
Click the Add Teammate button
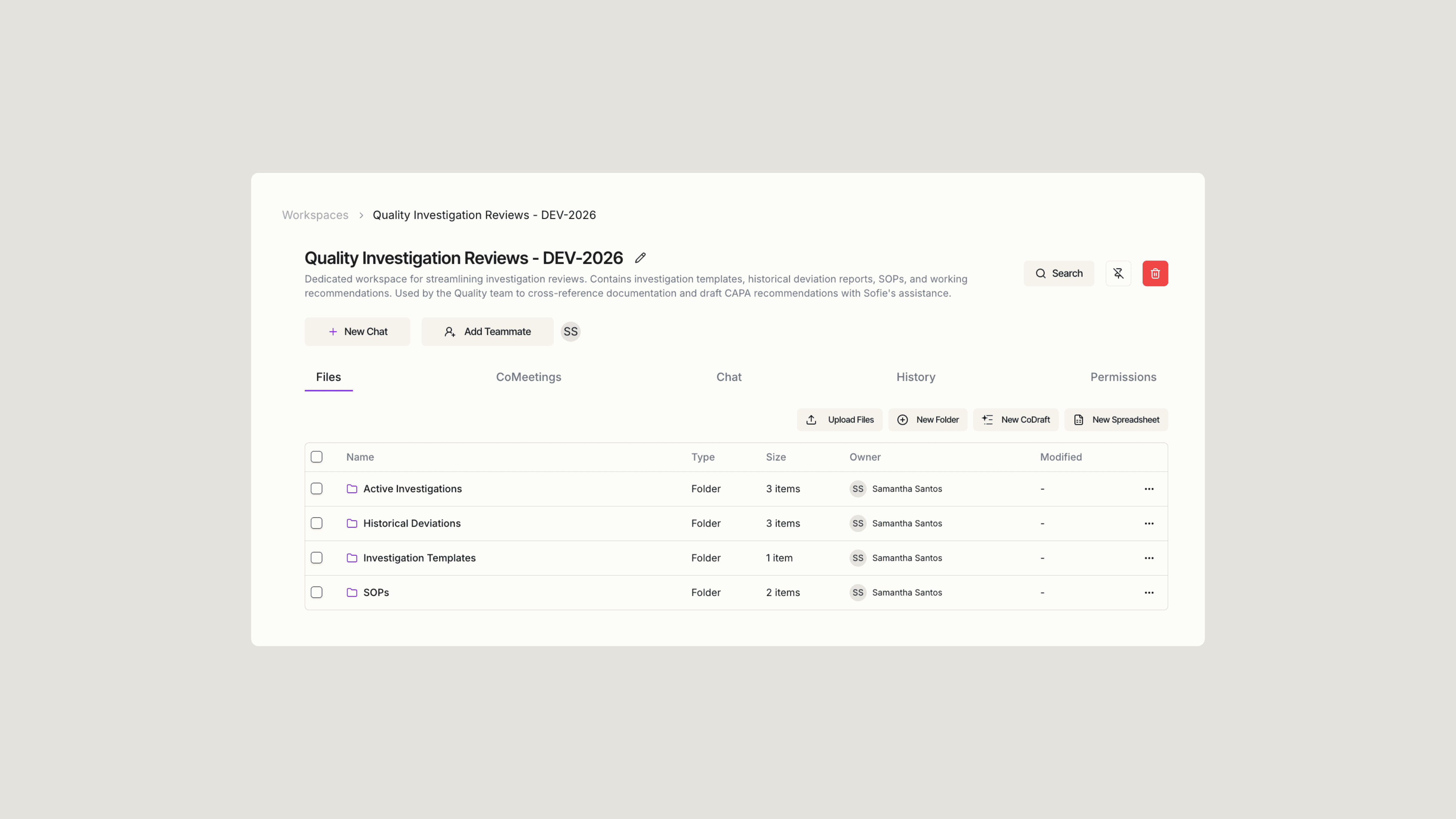point(487,332)
